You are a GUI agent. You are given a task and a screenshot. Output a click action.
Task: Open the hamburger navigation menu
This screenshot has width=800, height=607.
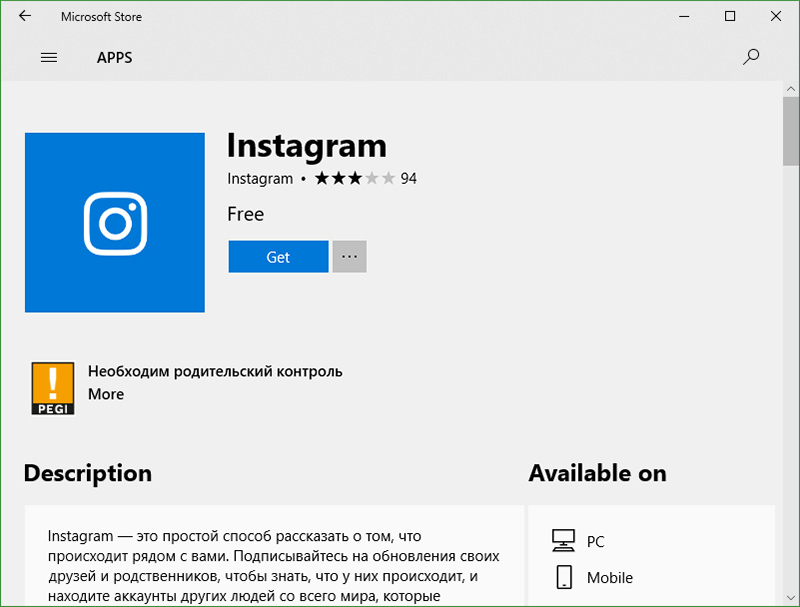(x=49, y=57)
